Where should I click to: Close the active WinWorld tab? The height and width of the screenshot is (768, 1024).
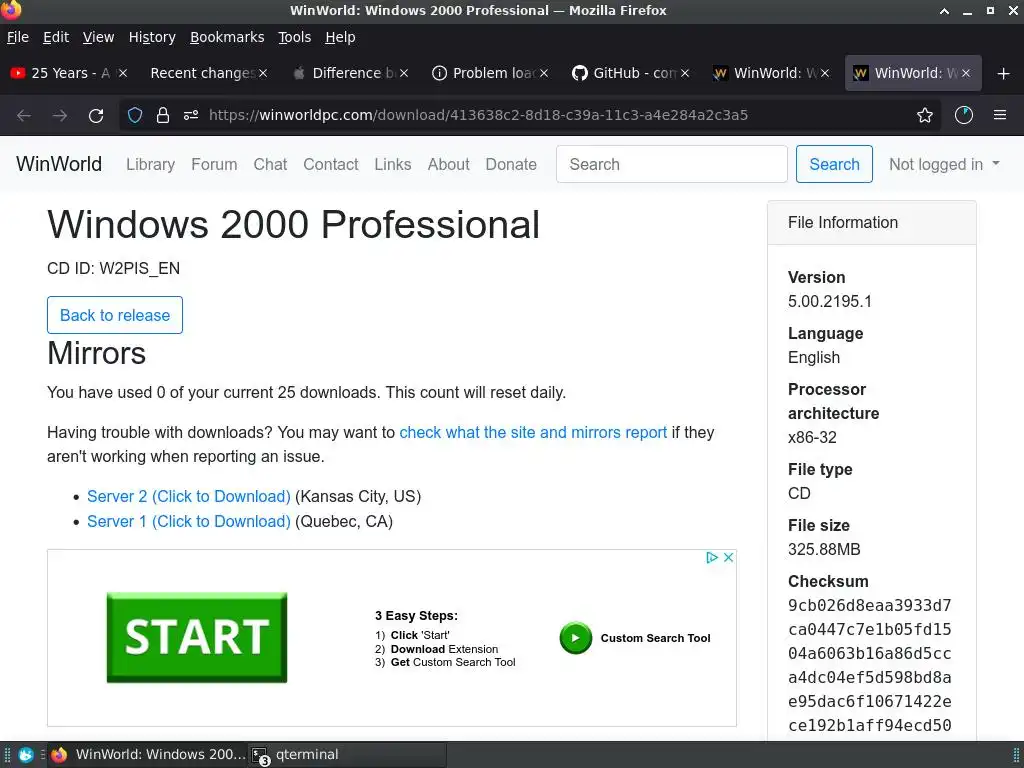(966, 73)
